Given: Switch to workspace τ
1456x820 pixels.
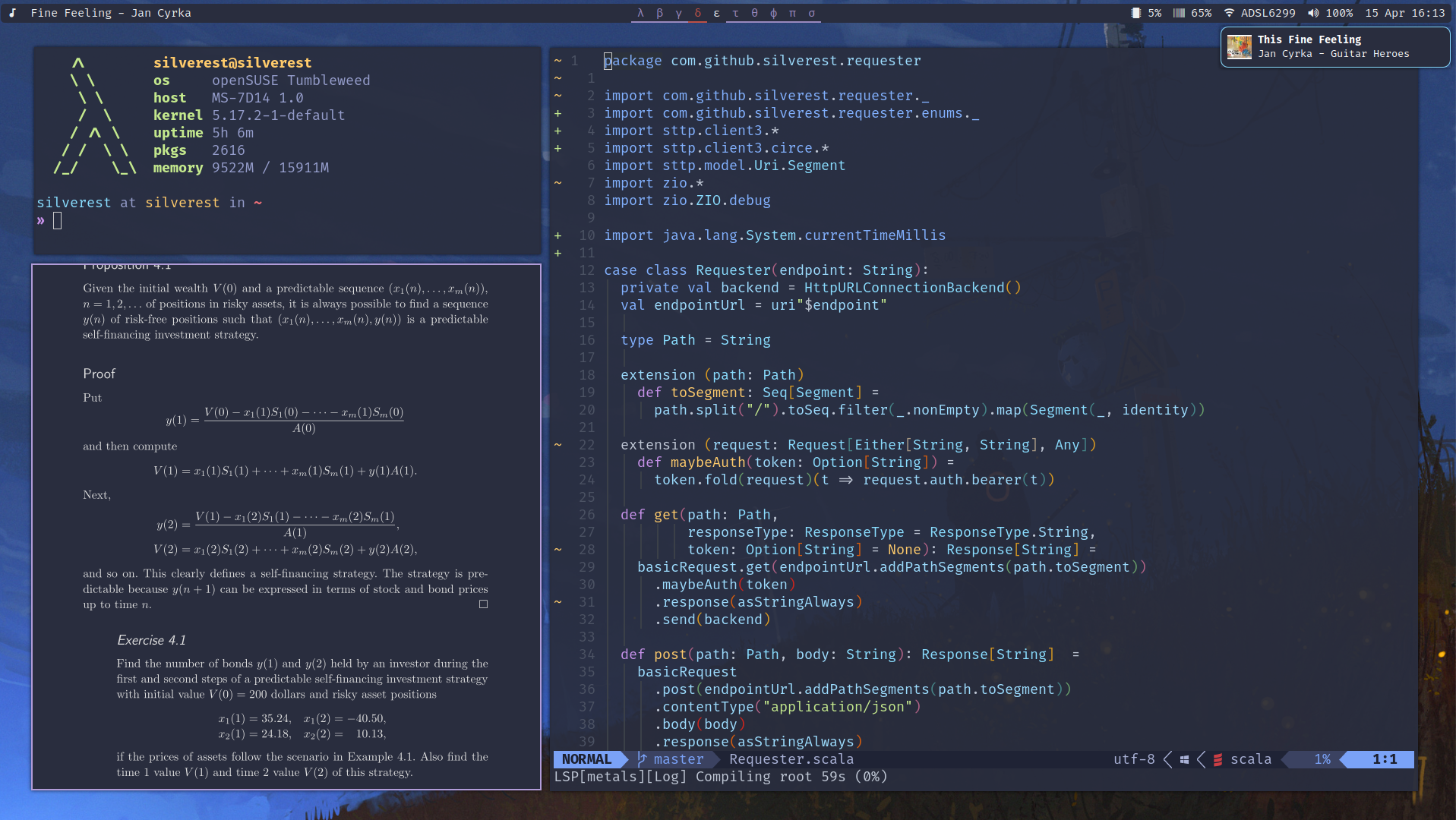Looking at the screenshot, I should click(x=735, y=13).
